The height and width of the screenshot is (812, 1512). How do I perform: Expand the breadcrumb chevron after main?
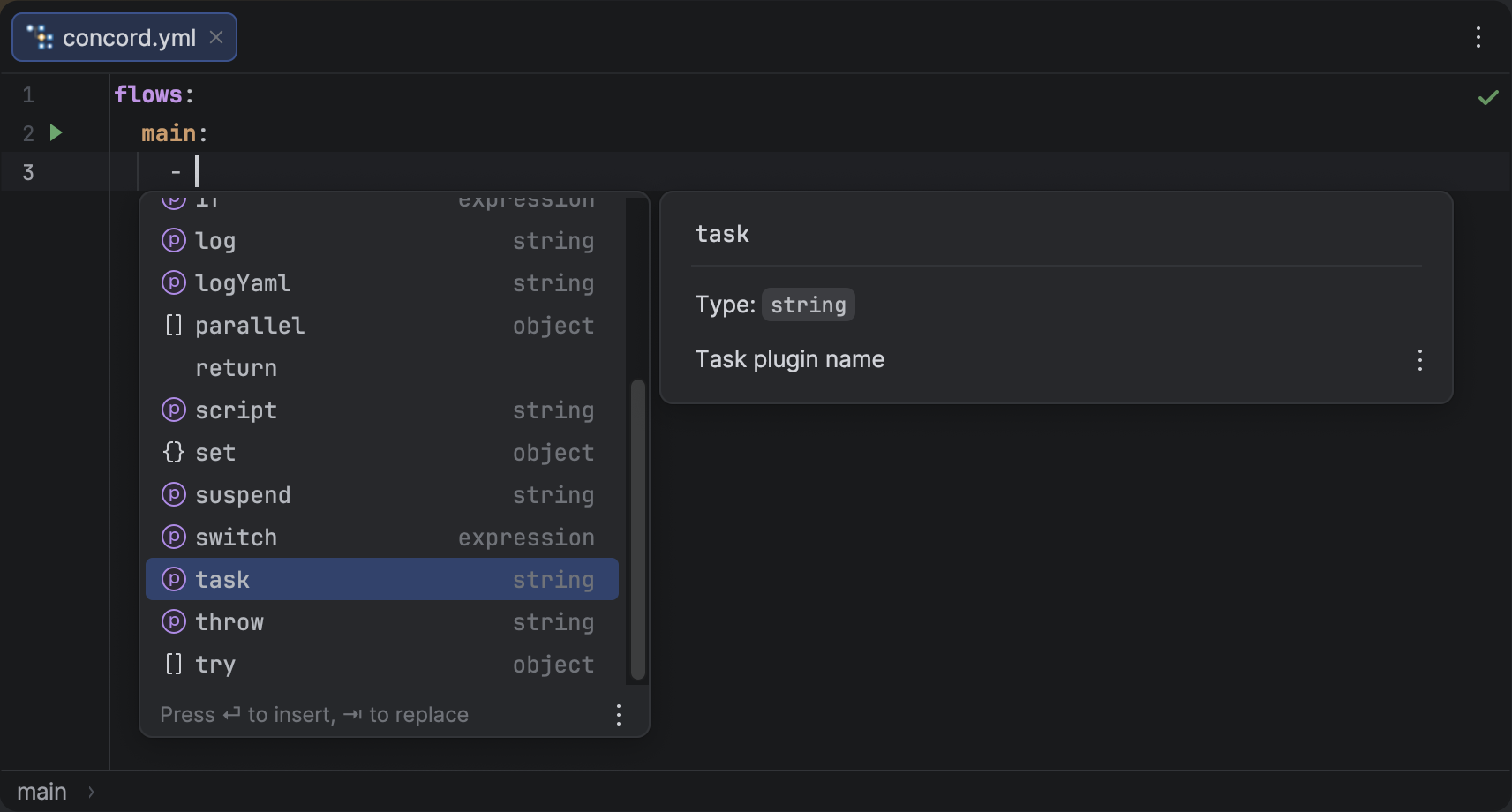click(x=91, y=792)
